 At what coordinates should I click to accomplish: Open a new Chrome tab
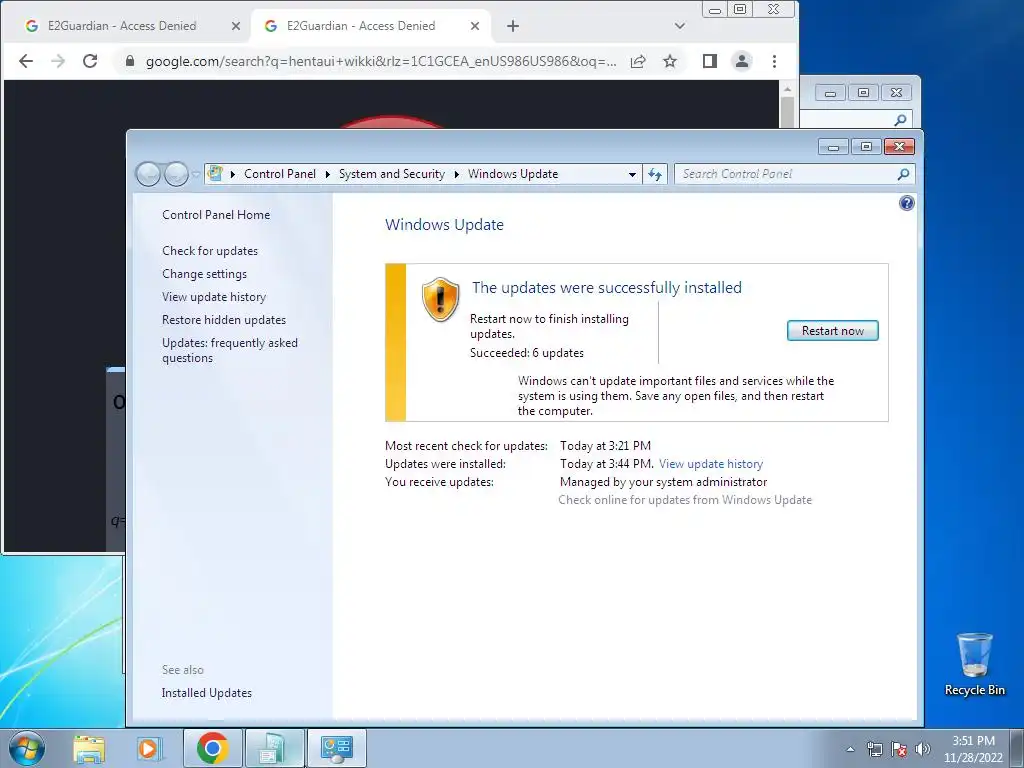(x=513, y=26)
